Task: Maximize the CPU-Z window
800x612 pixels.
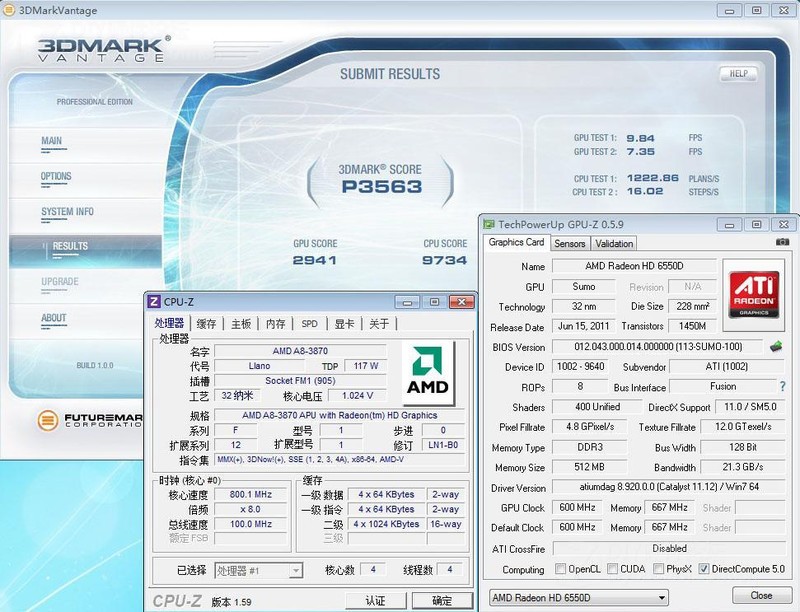Action: tap(435, 302)
